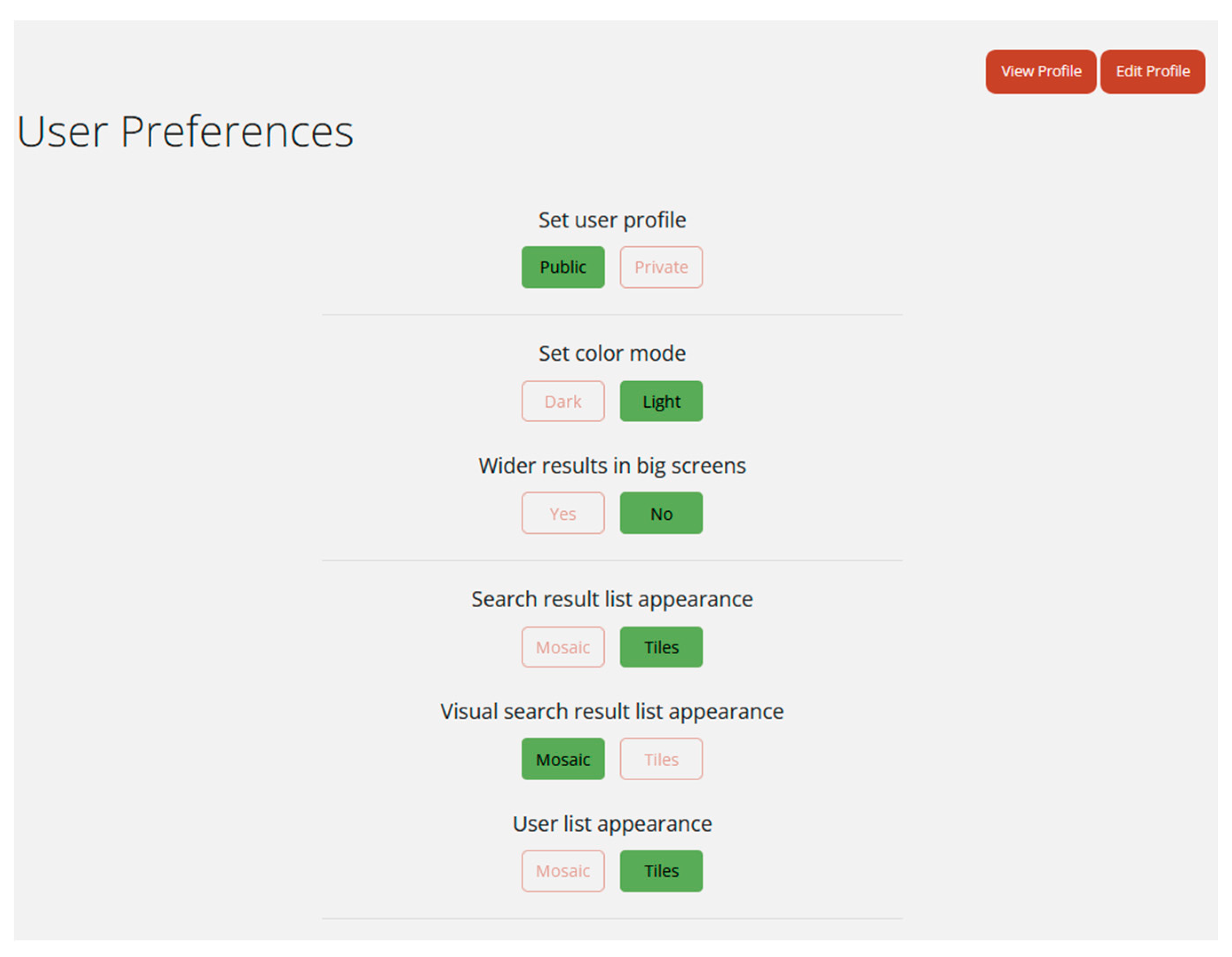The height and width of the screenshot is (957, 1232).
Task: Set user list appearance to Tiles
Action: click(660, 871)
